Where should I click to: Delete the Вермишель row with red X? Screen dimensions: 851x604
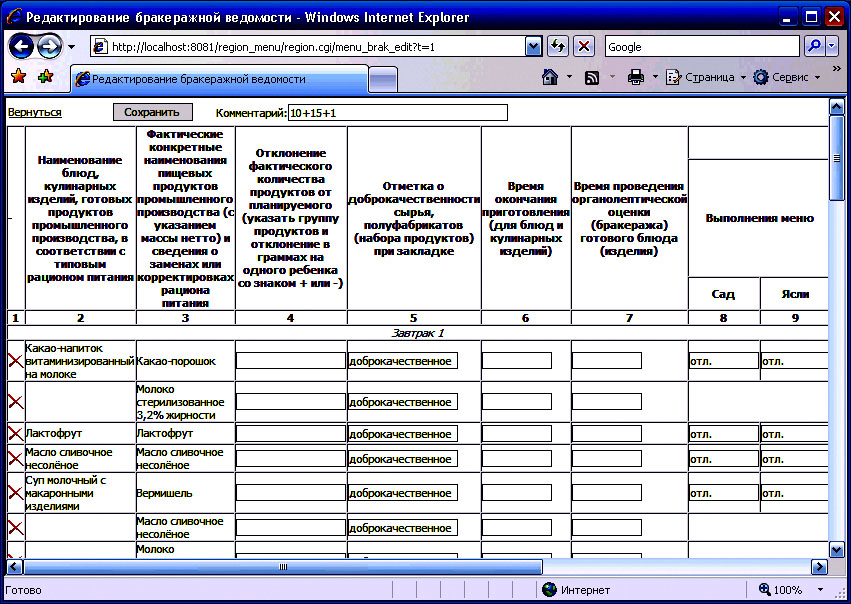pyautogui.click(x=16, y=493)
